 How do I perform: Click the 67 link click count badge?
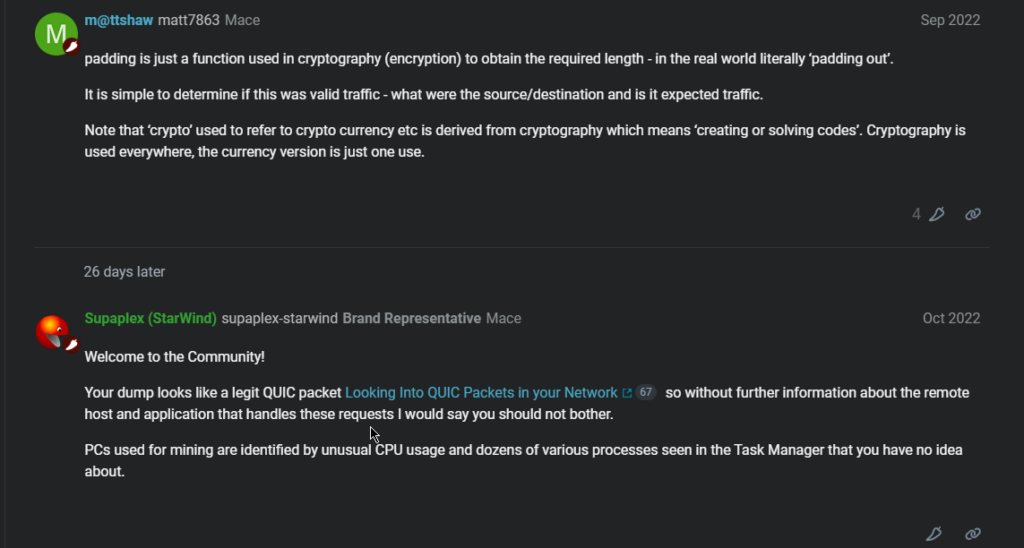[x=646, y=393]
